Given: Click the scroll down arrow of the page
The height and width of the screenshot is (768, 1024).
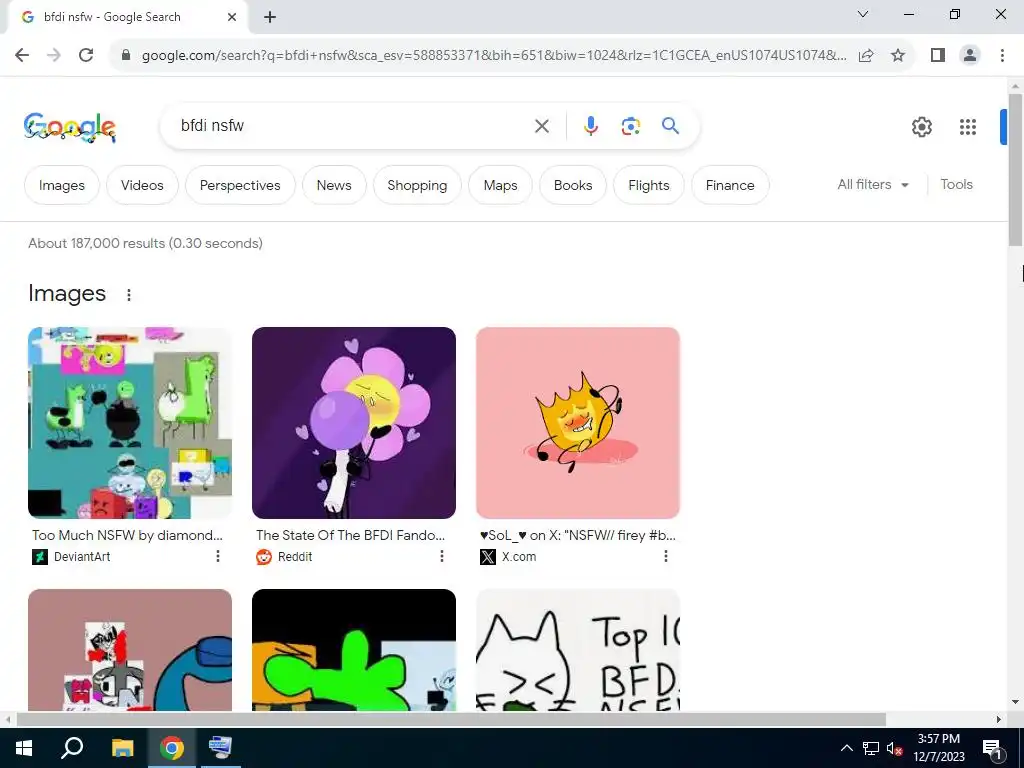Looking at the screenshot, I should pyautogui.click(x=1015, y=702).
